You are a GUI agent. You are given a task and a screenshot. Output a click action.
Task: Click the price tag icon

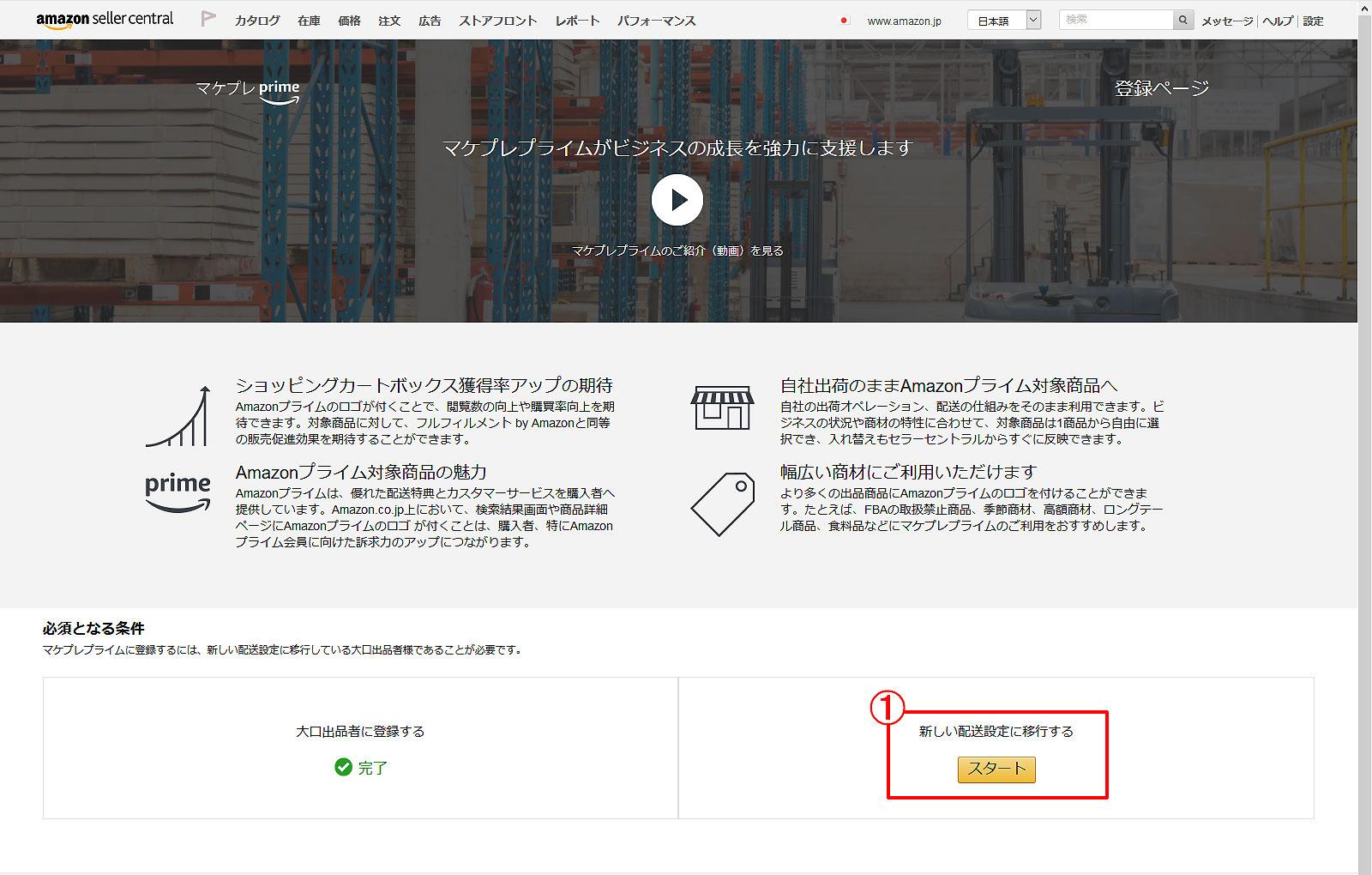point(723,504)
